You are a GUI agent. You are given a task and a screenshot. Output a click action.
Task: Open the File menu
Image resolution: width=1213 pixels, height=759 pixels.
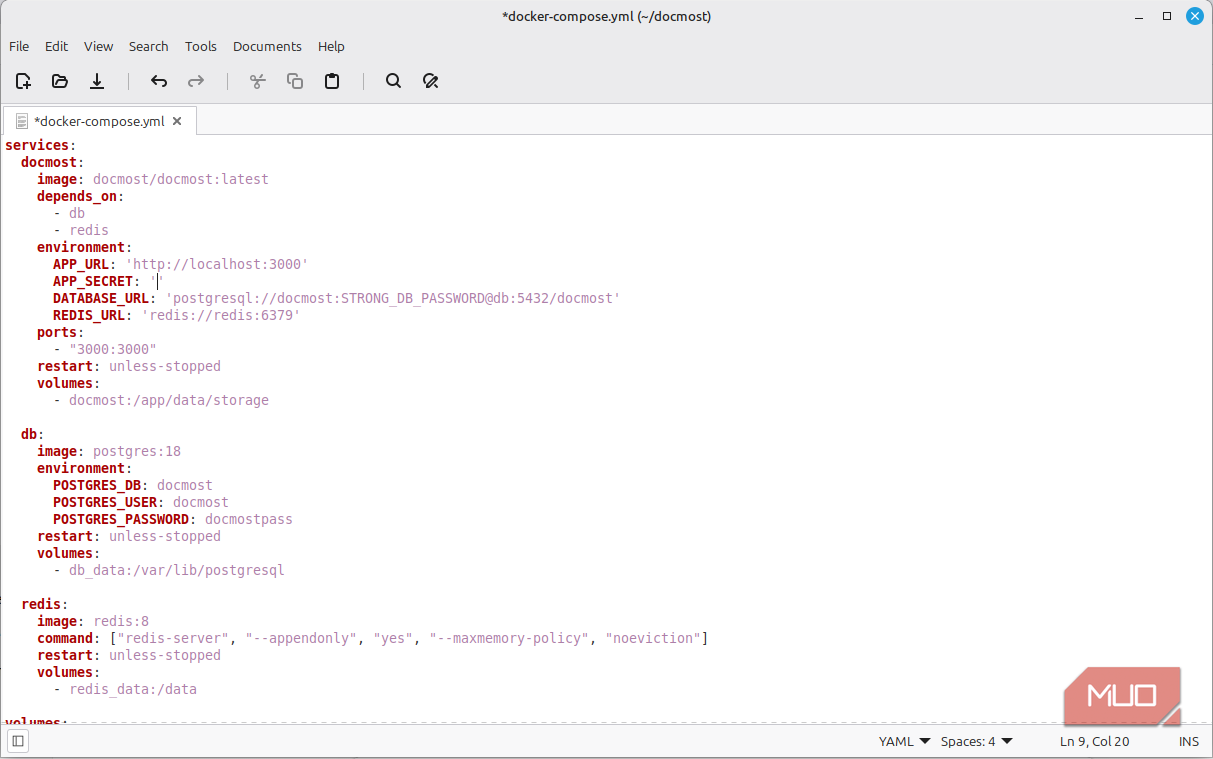(19, 46)
